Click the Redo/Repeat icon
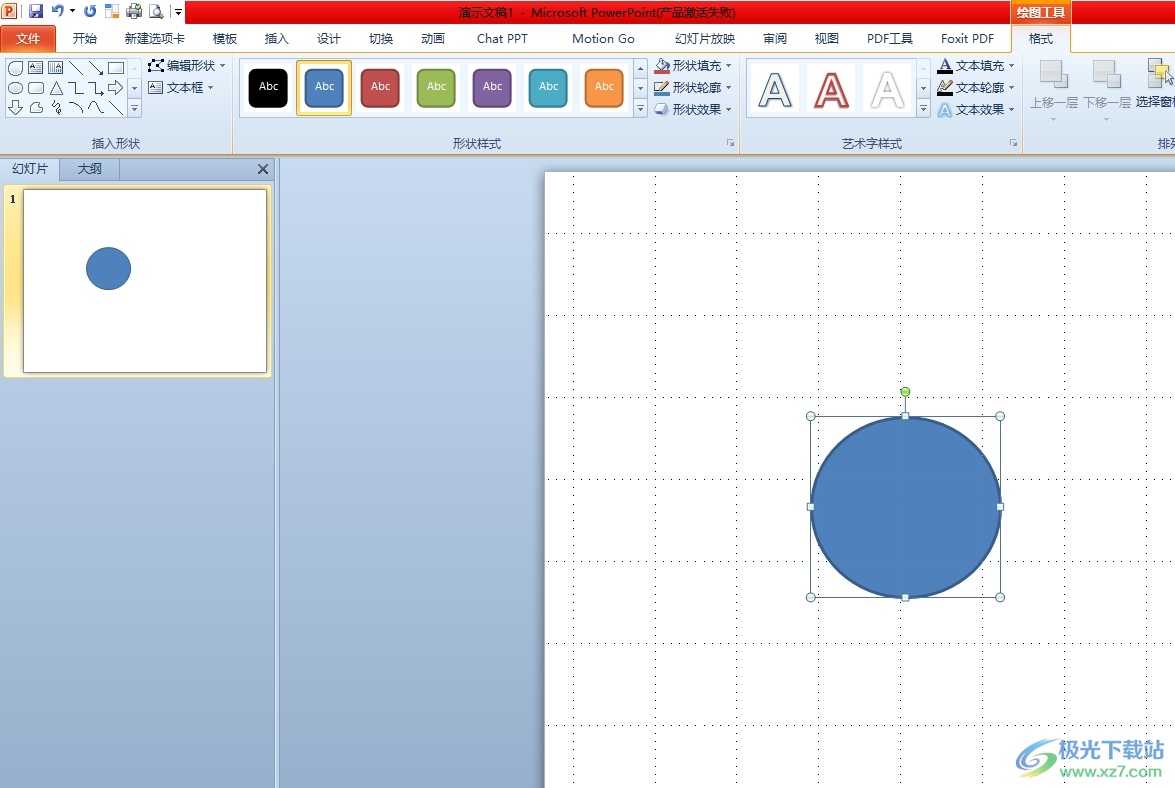 (90, 10)
